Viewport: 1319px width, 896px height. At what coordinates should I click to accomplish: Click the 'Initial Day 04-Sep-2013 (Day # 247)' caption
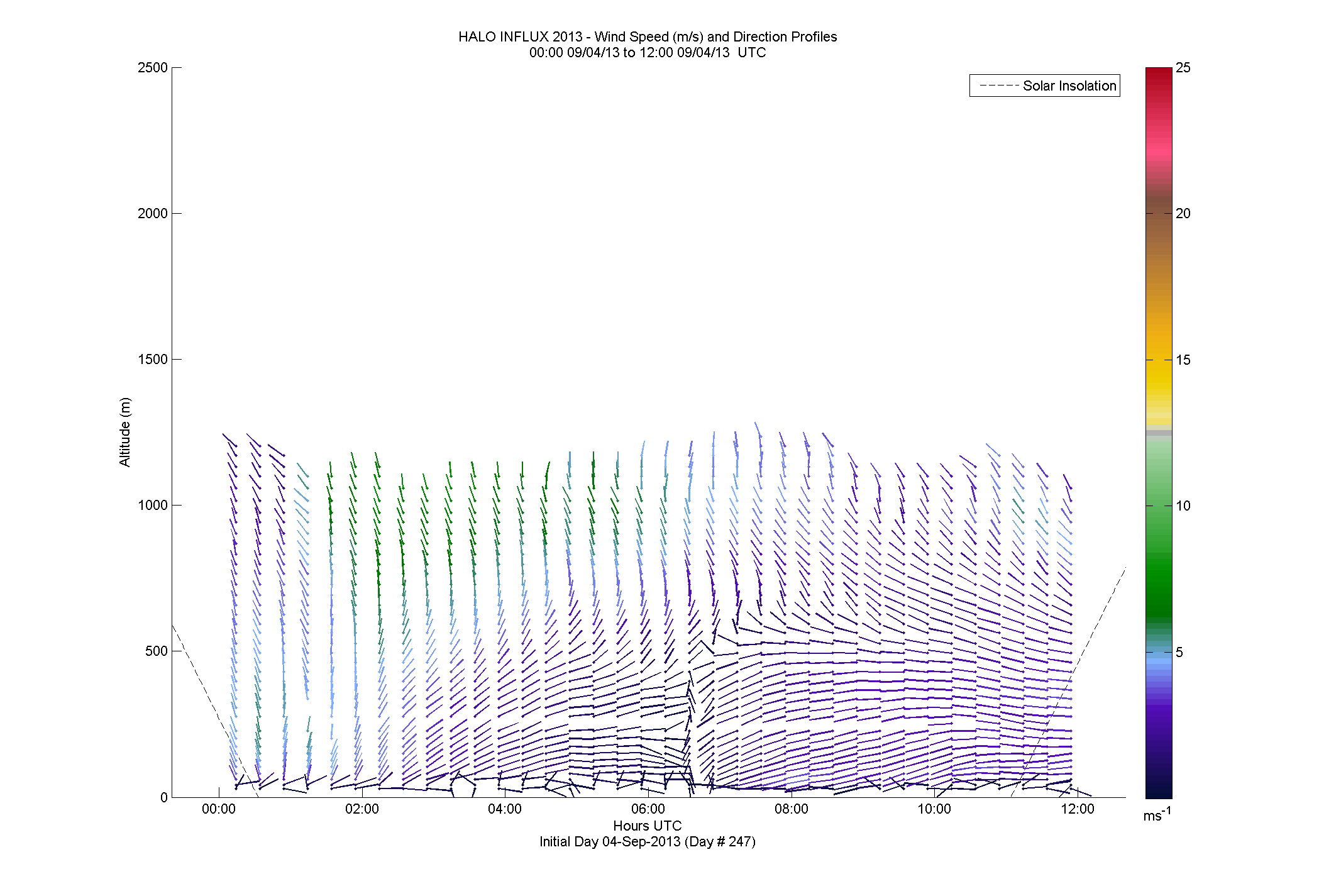[648, 841]
